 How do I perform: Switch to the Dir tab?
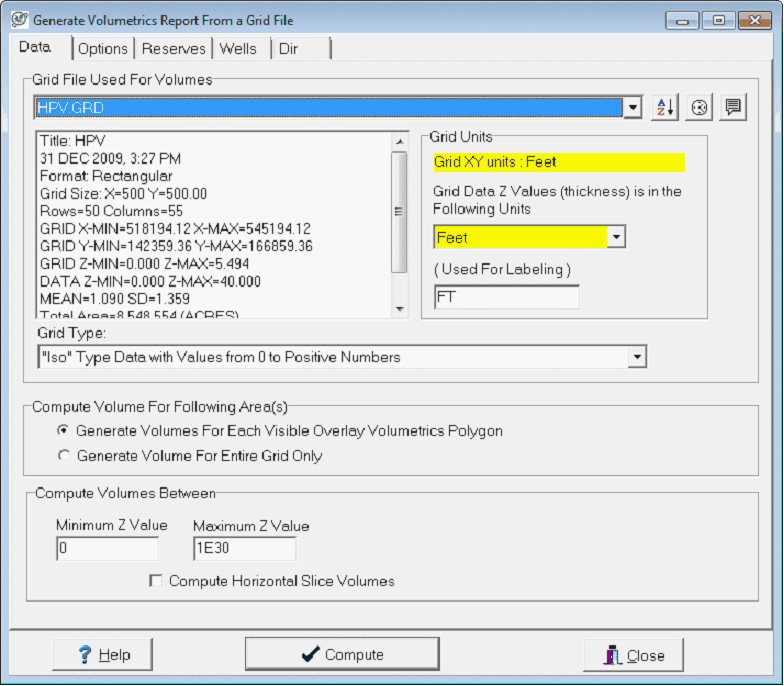[288, 49]
